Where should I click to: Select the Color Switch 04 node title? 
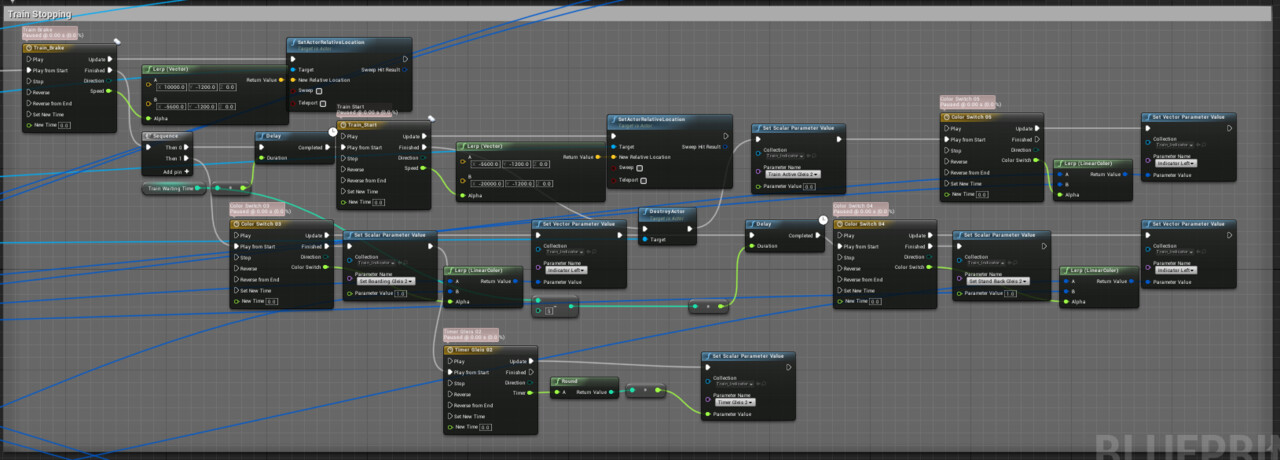[x=863, y=224]
